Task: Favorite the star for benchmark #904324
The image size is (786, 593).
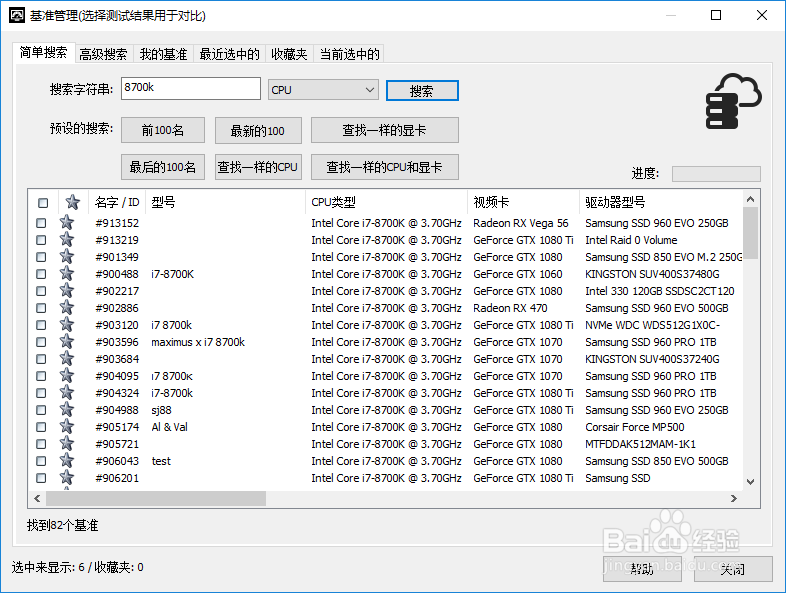Action: pyautogui.click(x=67, y=393)
